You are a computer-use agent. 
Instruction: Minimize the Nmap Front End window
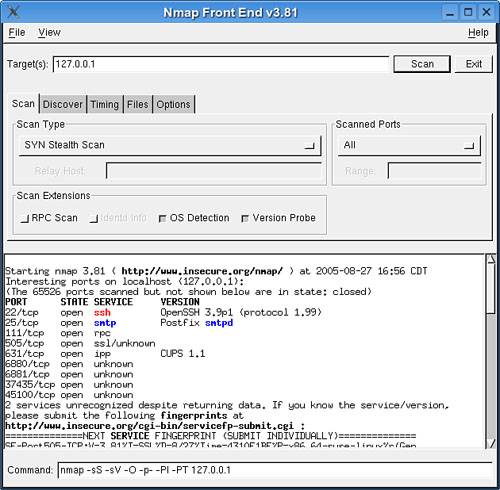tap(450, 12)
